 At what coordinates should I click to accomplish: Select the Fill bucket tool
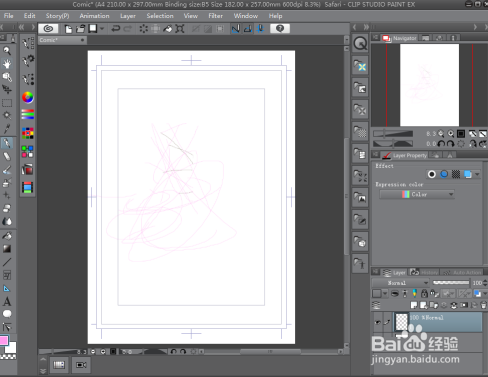[7, 236]
